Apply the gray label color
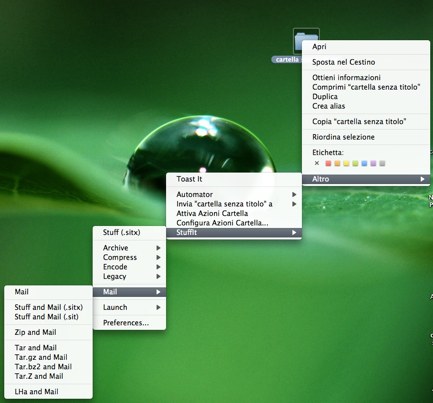The height and width of the screenshot is (403, 433). coord(382,163)
